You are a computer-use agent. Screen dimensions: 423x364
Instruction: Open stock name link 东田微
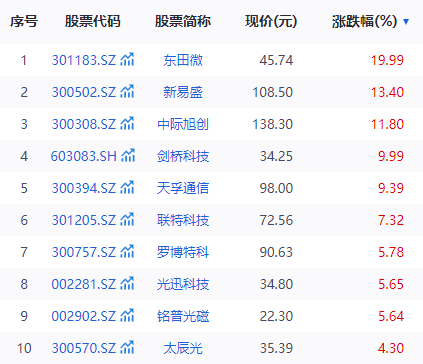183,60
